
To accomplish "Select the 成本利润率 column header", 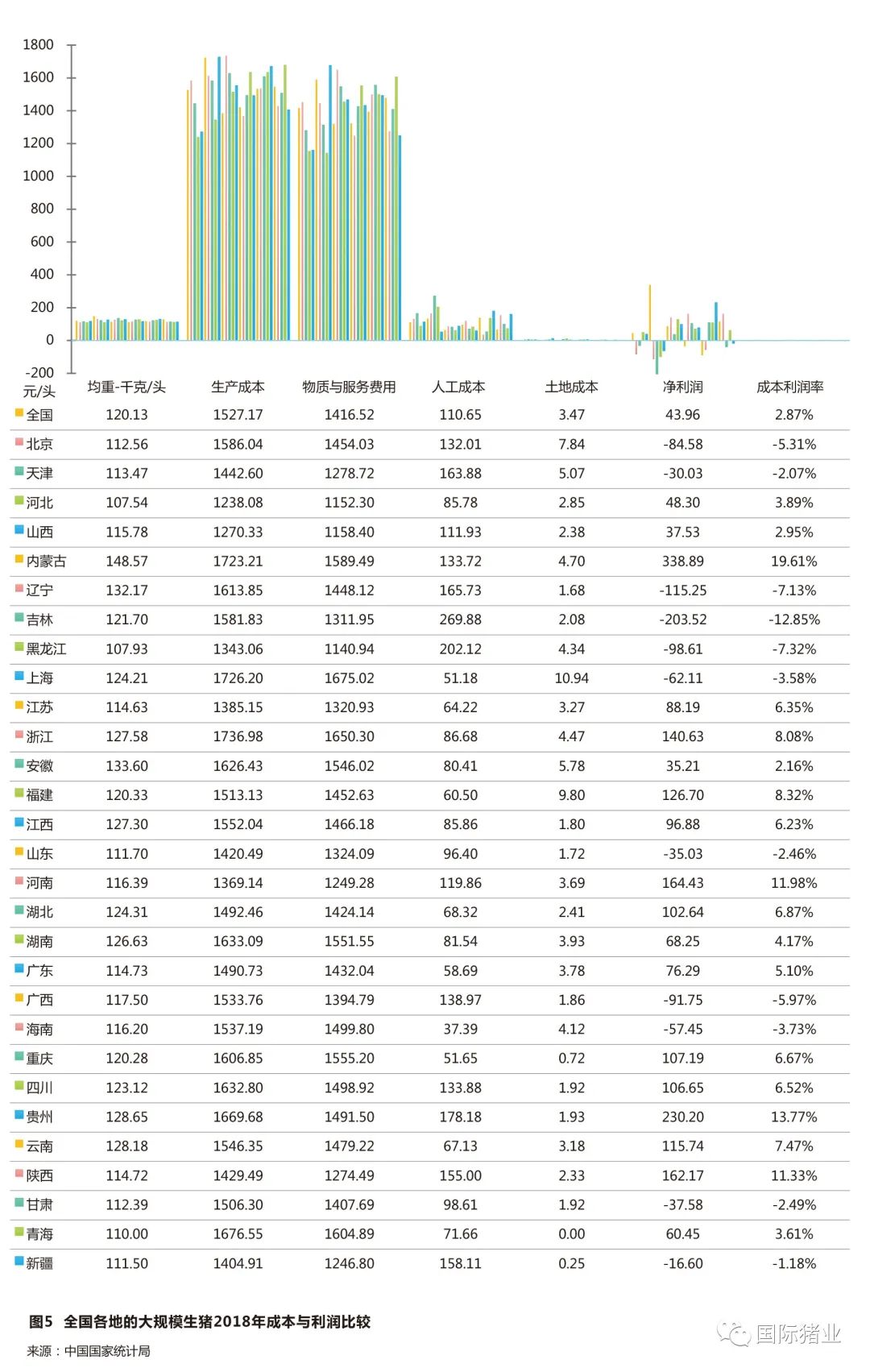I will coord(789,387).
